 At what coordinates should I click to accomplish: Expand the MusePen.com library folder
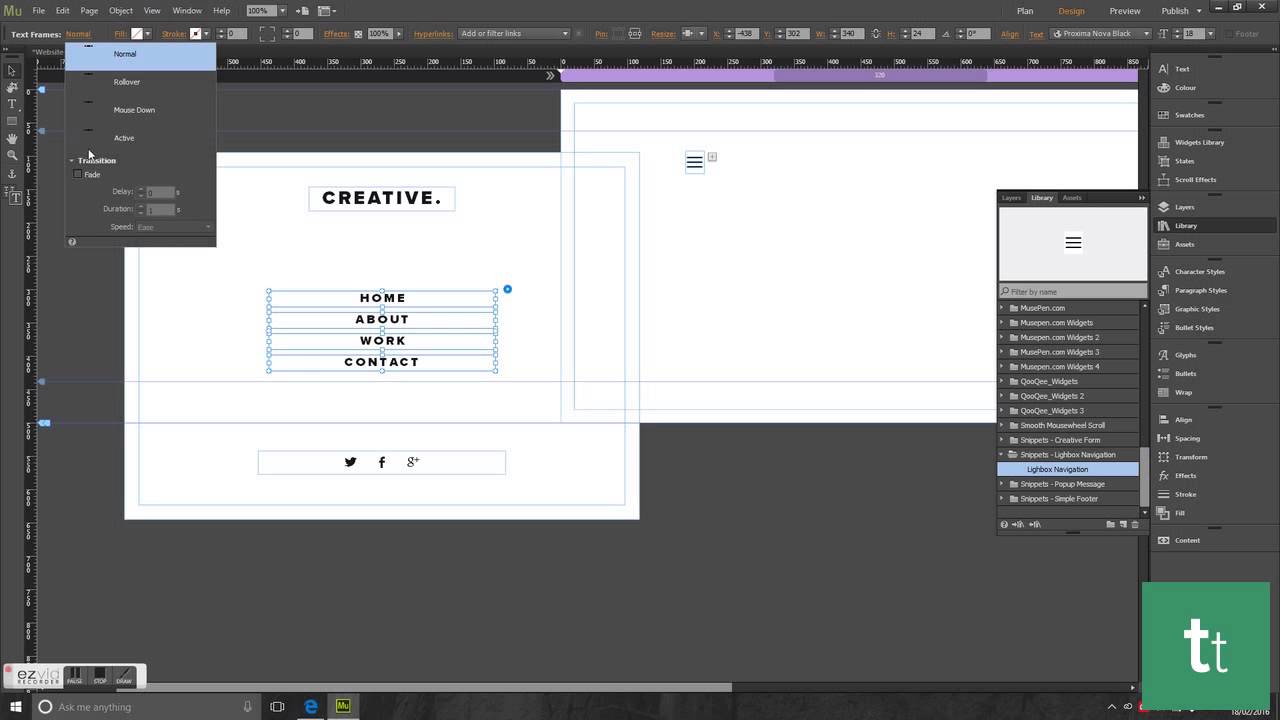pos(1002,308)
